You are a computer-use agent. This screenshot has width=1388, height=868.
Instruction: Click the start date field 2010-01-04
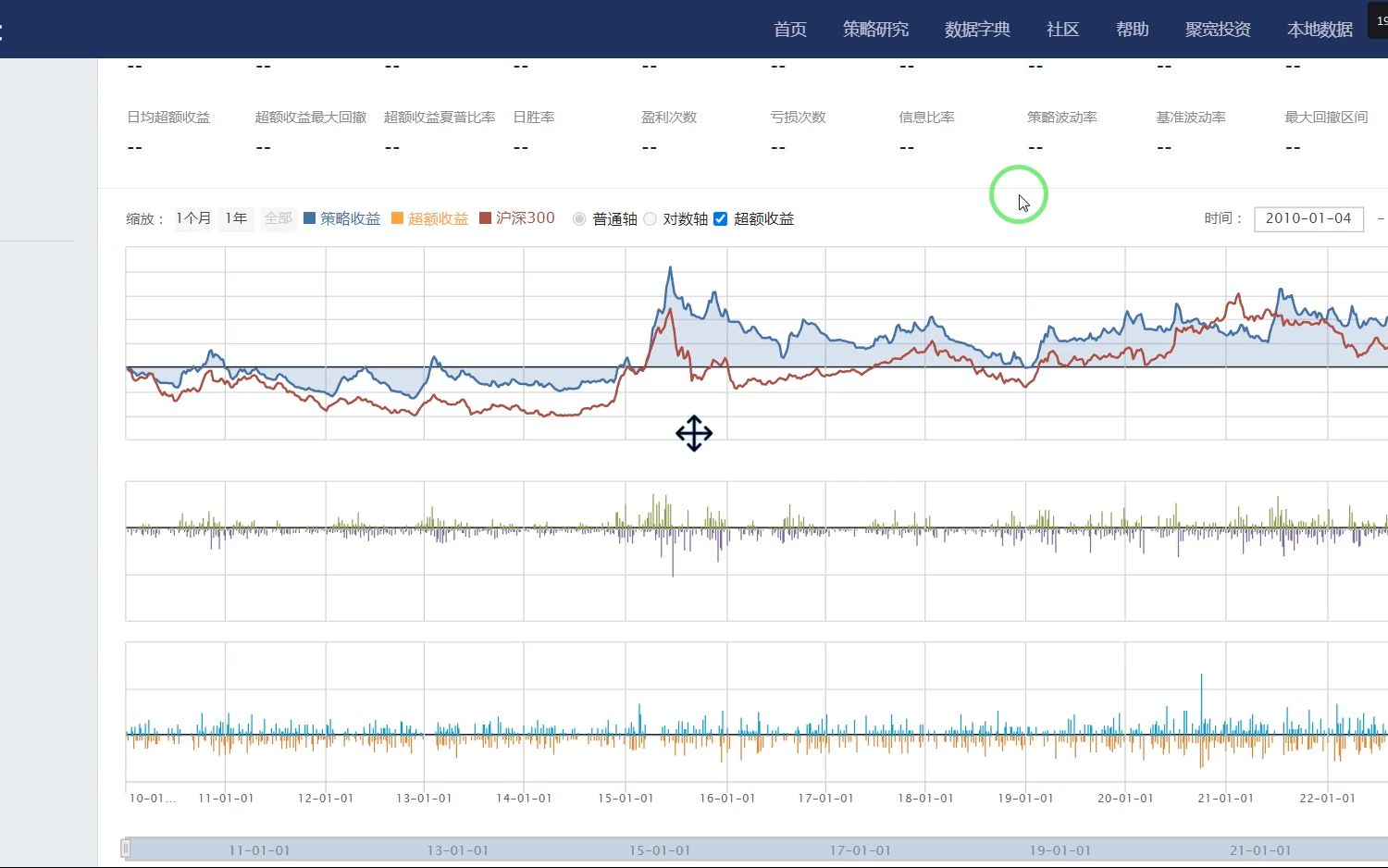tap(1308, 218)
